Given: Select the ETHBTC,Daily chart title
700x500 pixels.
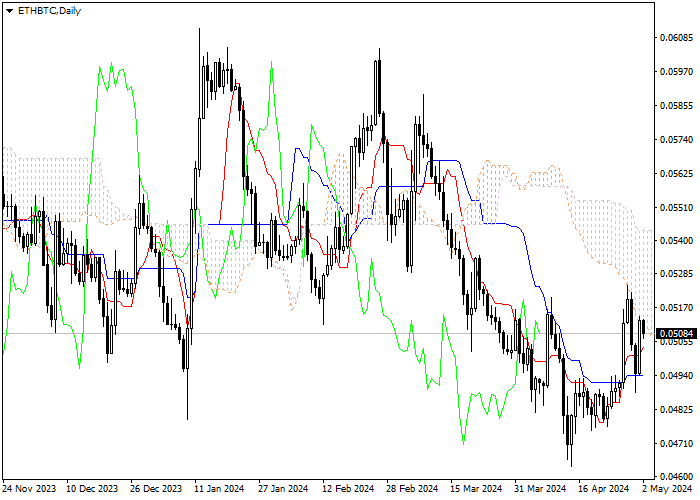Looking at the screenshot, I should click(x=49, y=11).
